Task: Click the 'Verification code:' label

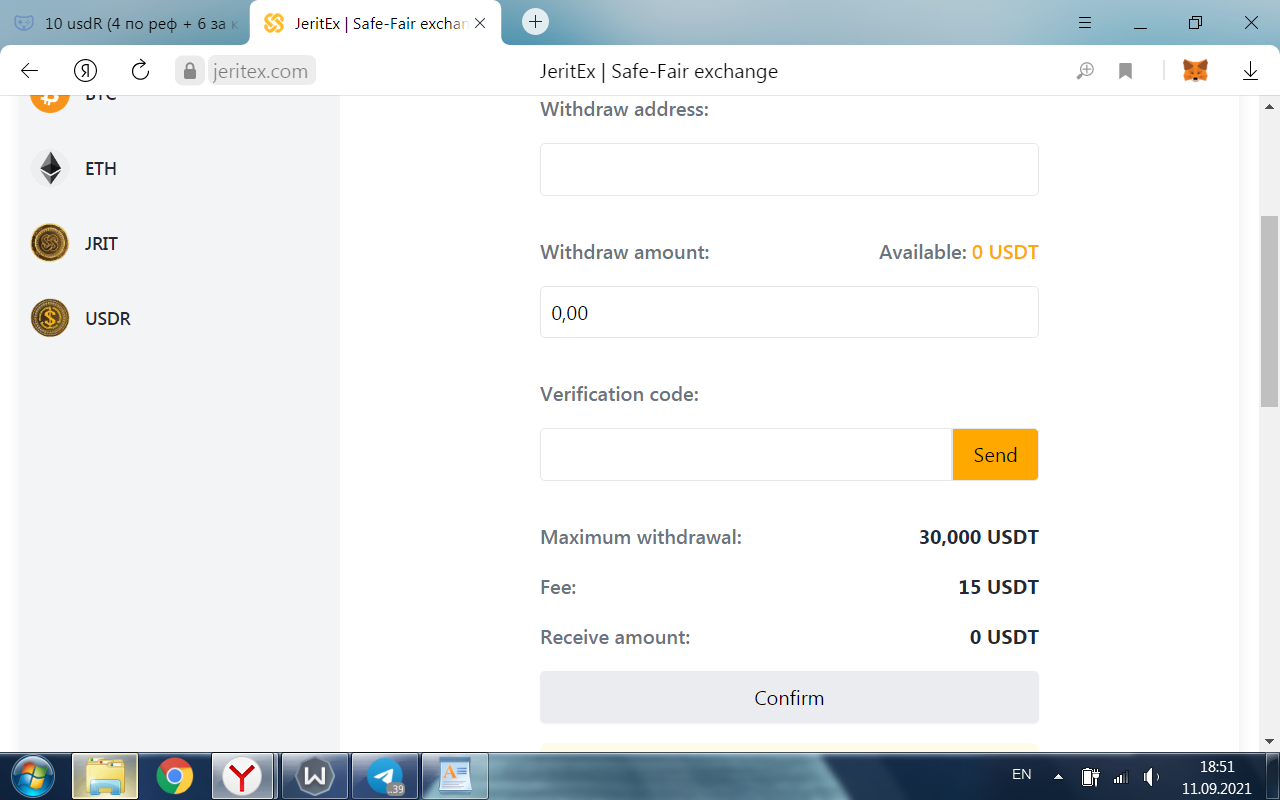Action: click(619, 395)
